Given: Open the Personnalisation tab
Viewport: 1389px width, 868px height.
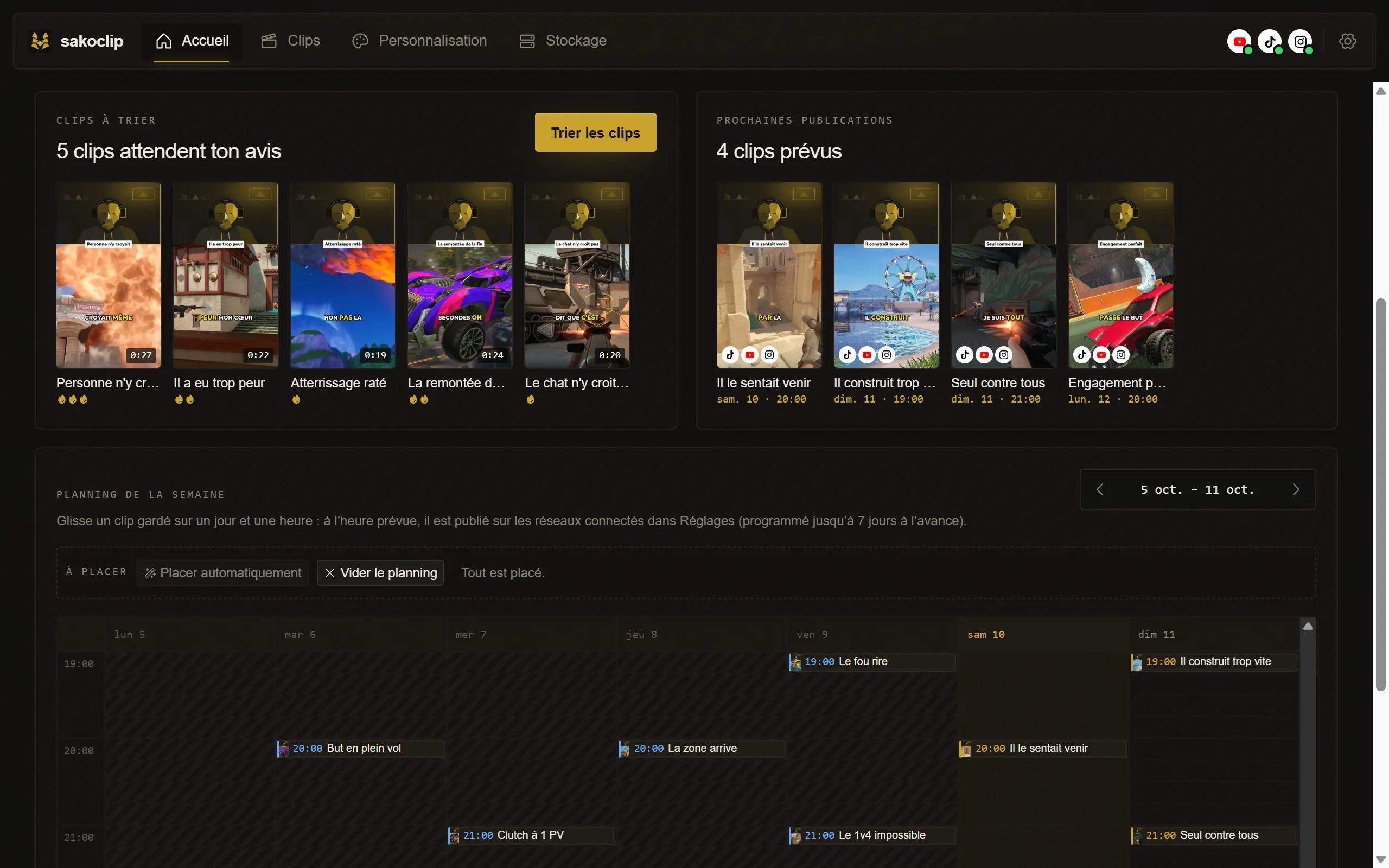Looking at the screenshot, I should point(419,41).
